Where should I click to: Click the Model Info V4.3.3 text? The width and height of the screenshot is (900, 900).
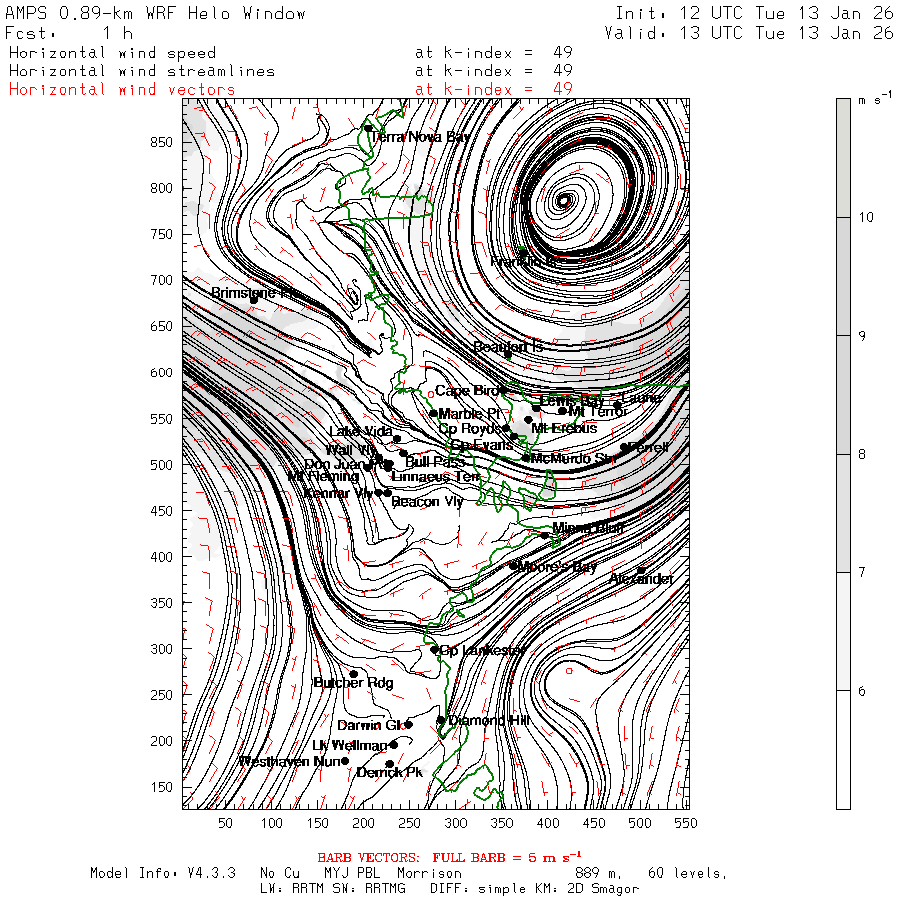[163, 873]
